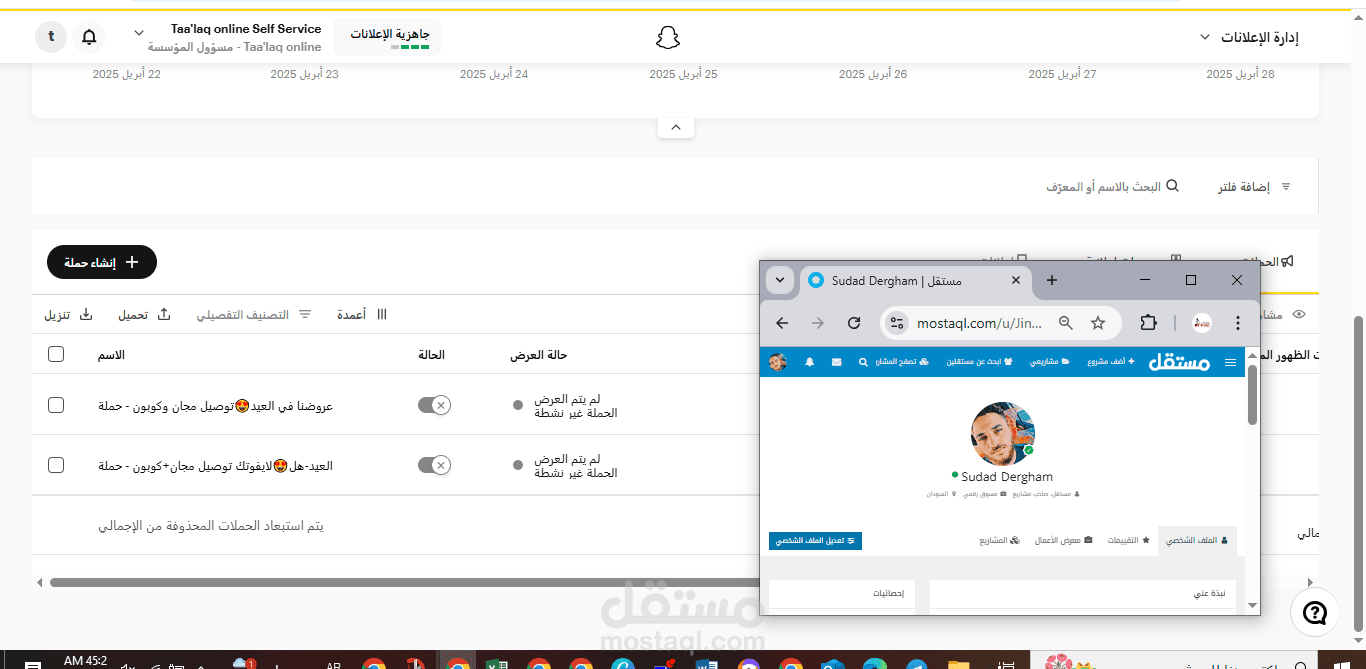Open the Chrome extensions puzzle icon
The width and height of the screenshot is (1366, 669).
(x=1148, y=323)
